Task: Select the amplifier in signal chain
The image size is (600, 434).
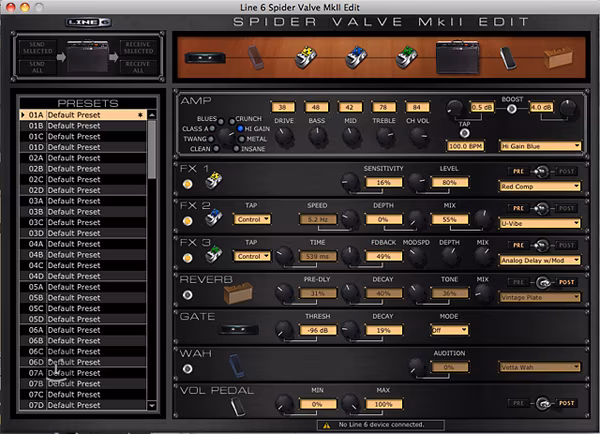Action: 458,57
